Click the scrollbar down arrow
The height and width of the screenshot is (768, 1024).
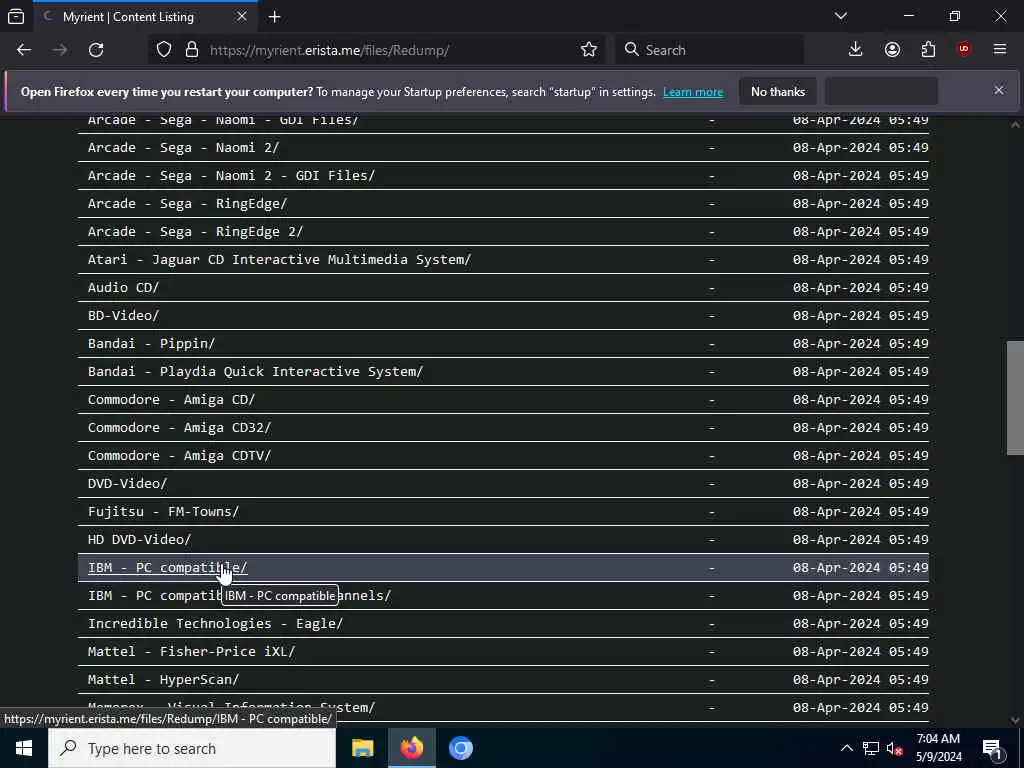coord(1015,721)
